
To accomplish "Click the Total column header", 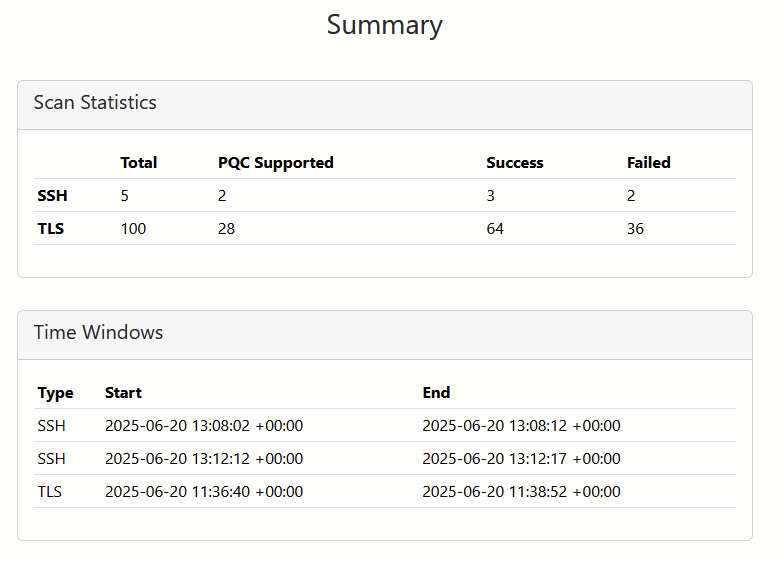I will click(138, 163).
